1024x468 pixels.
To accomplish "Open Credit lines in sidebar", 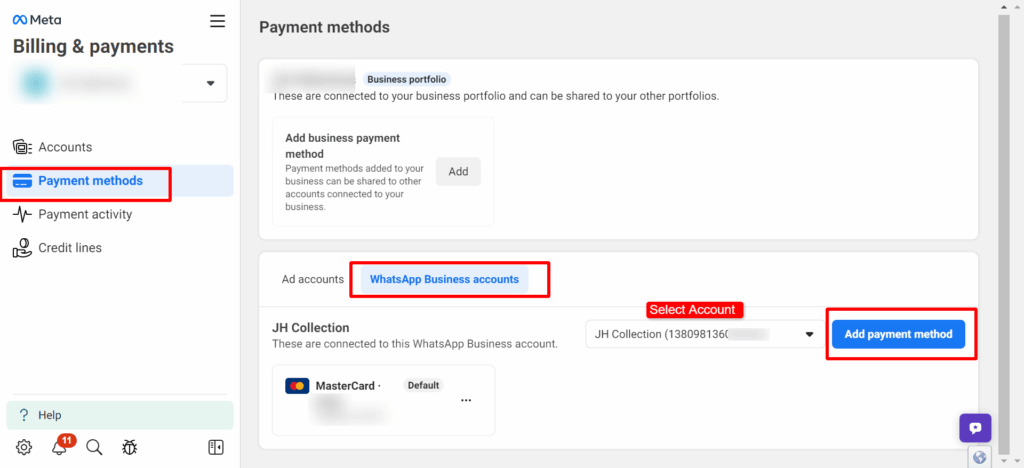I will pyautogui.click(x=70, y=247).
